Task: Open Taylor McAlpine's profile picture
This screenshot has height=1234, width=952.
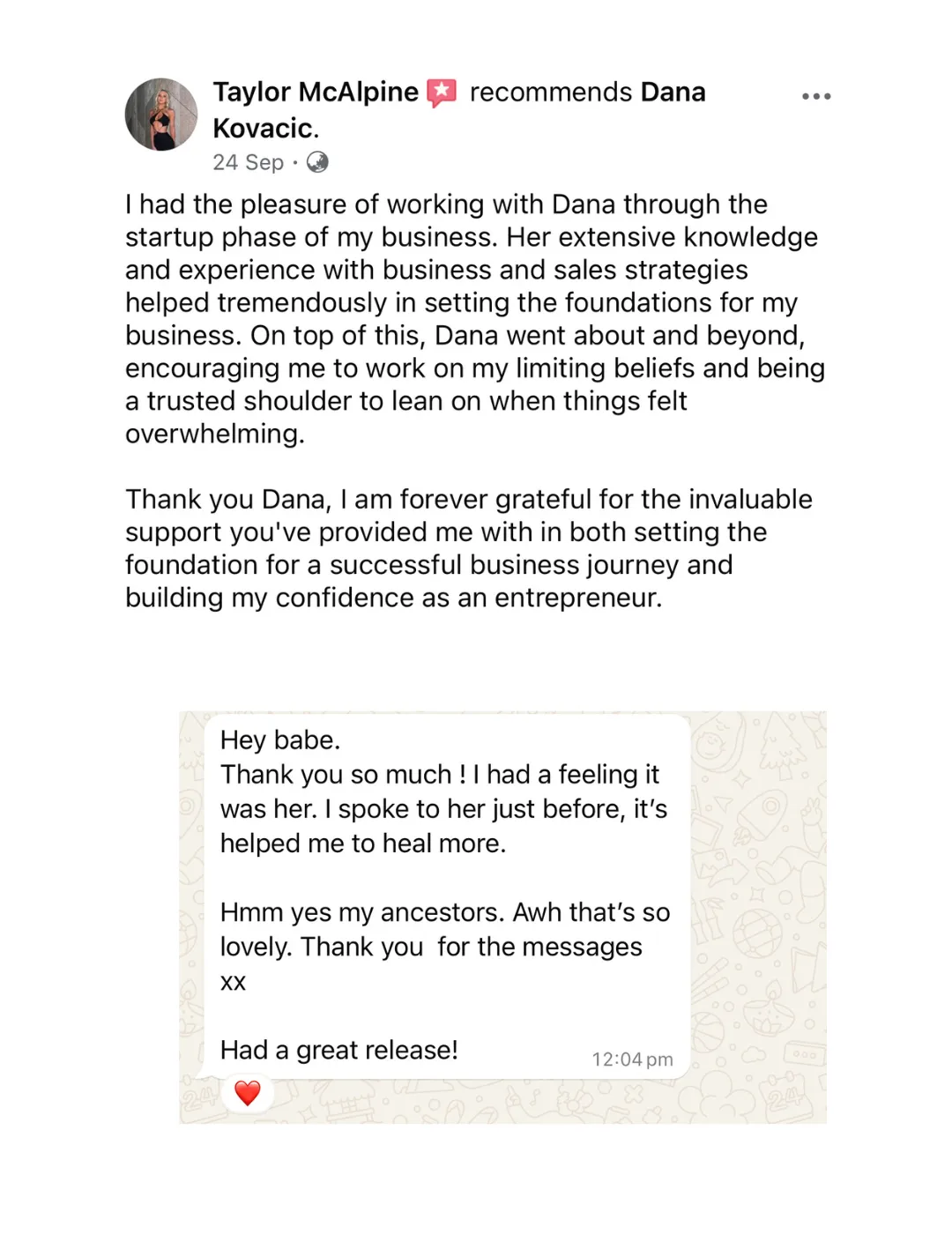Action: tap(161, 115)
